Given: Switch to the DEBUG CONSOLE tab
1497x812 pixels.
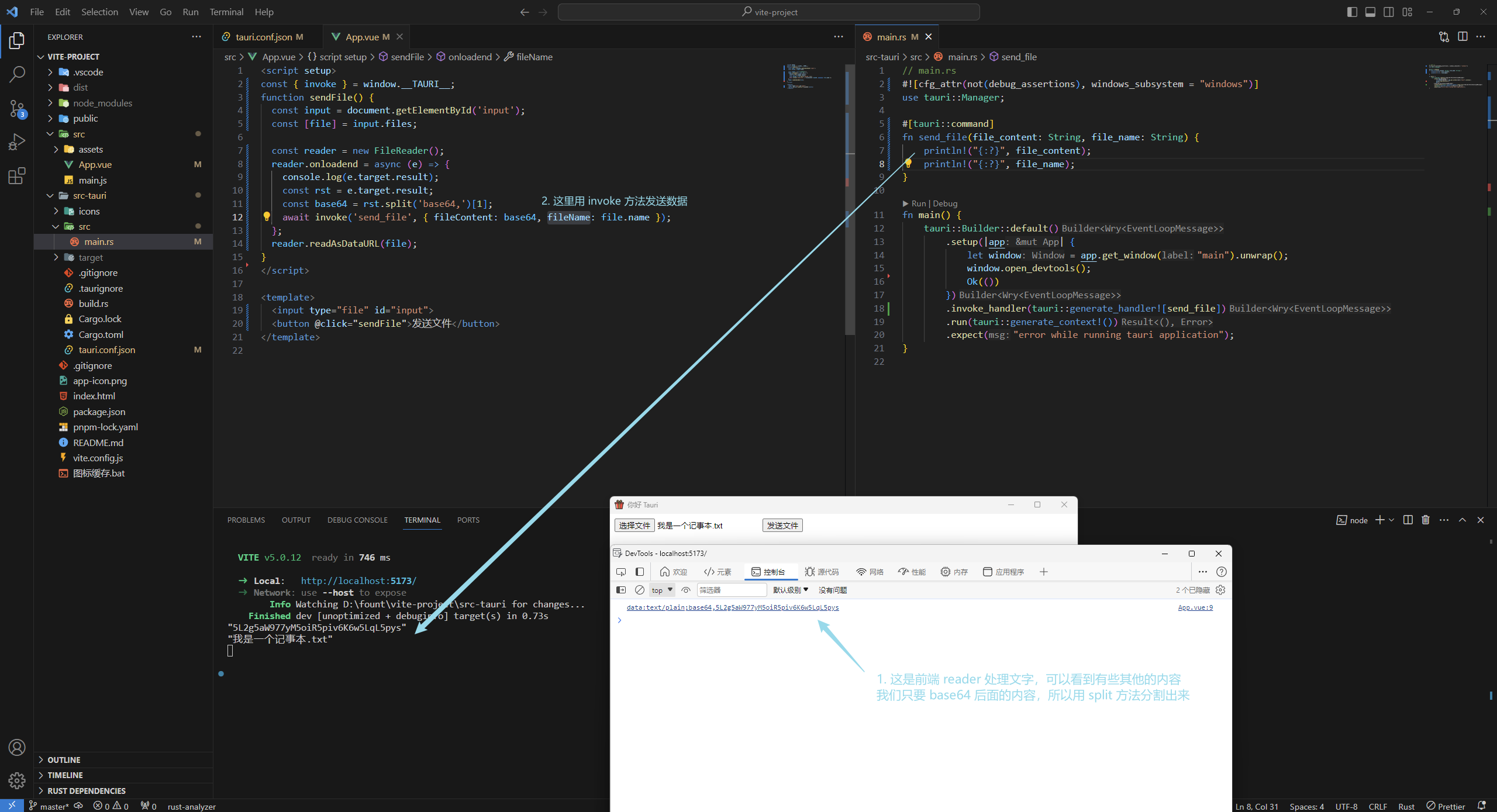Looking at the screenshot, I should (x=357, y=520).
